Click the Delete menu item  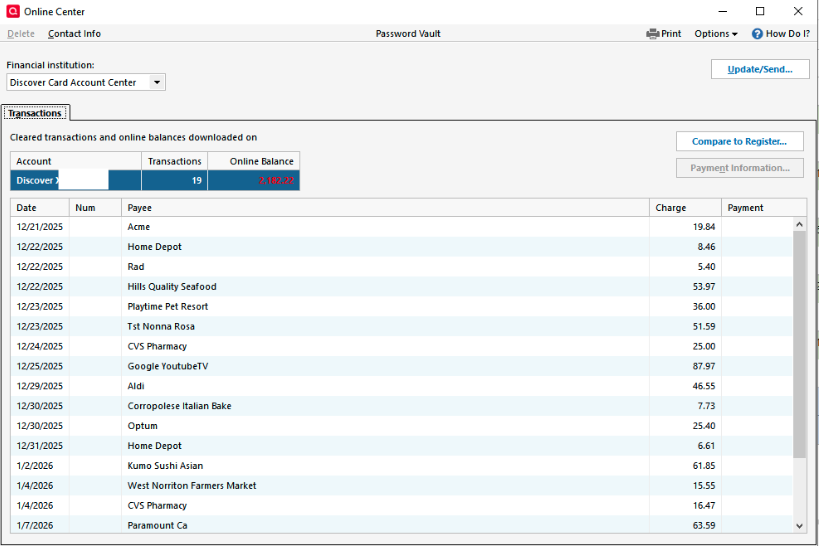click(x=21, y=34)
